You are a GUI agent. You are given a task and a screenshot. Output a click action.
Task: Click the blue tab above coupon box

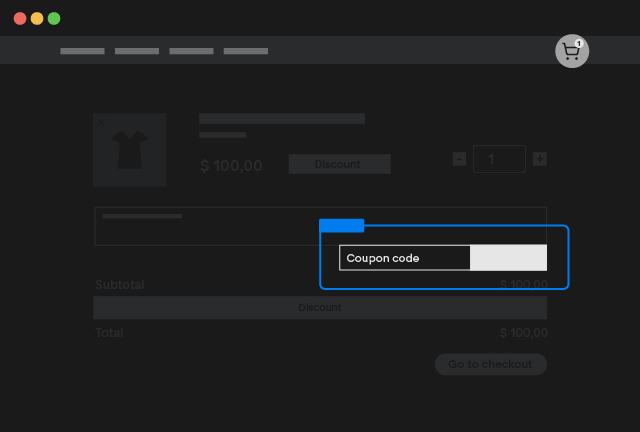pos(341,226)
